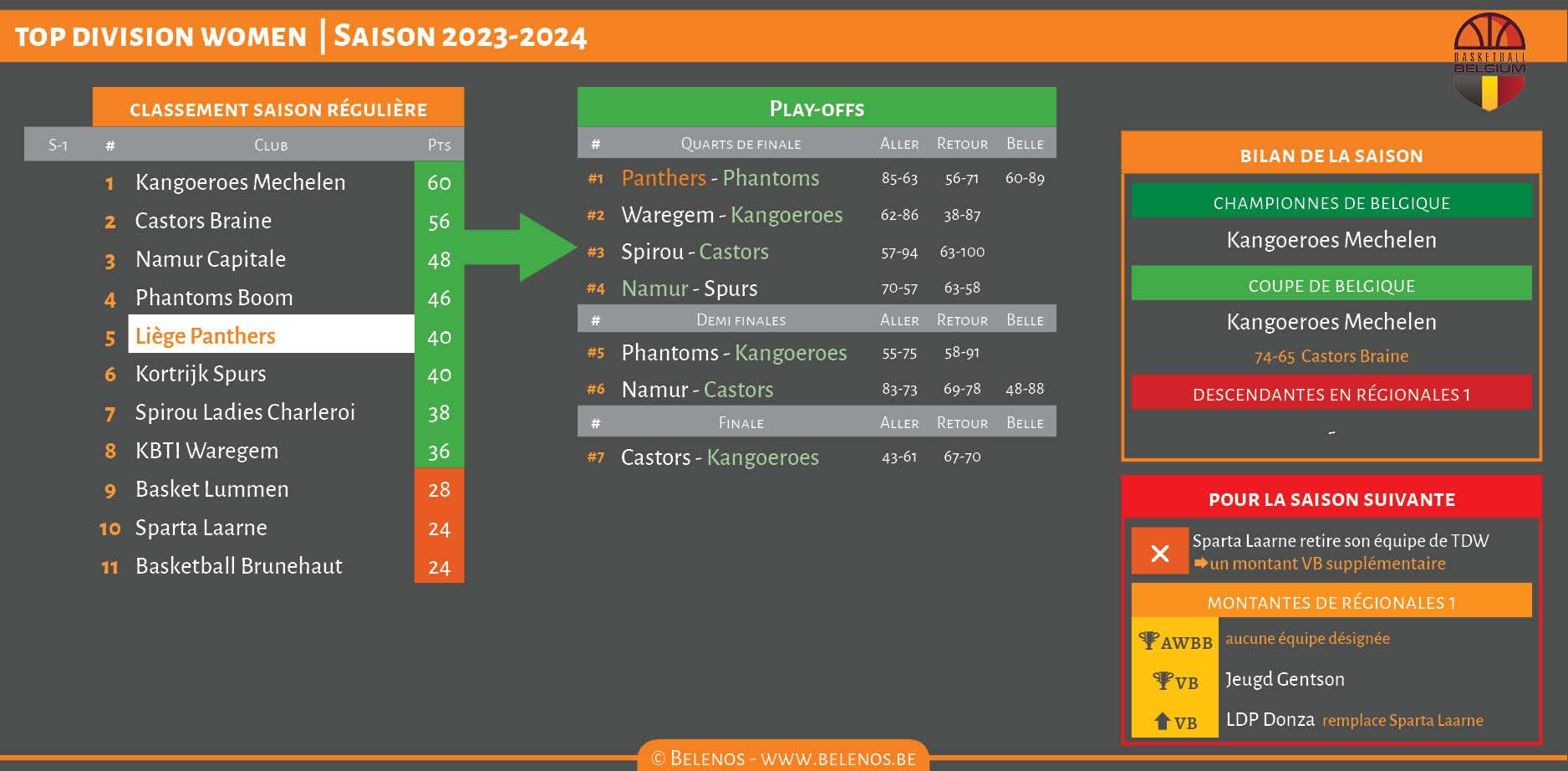The height and width of the screenshot is (771, 1568).
Task: Click the Basketball Belgium logo
Action: tap(1489, 62)
